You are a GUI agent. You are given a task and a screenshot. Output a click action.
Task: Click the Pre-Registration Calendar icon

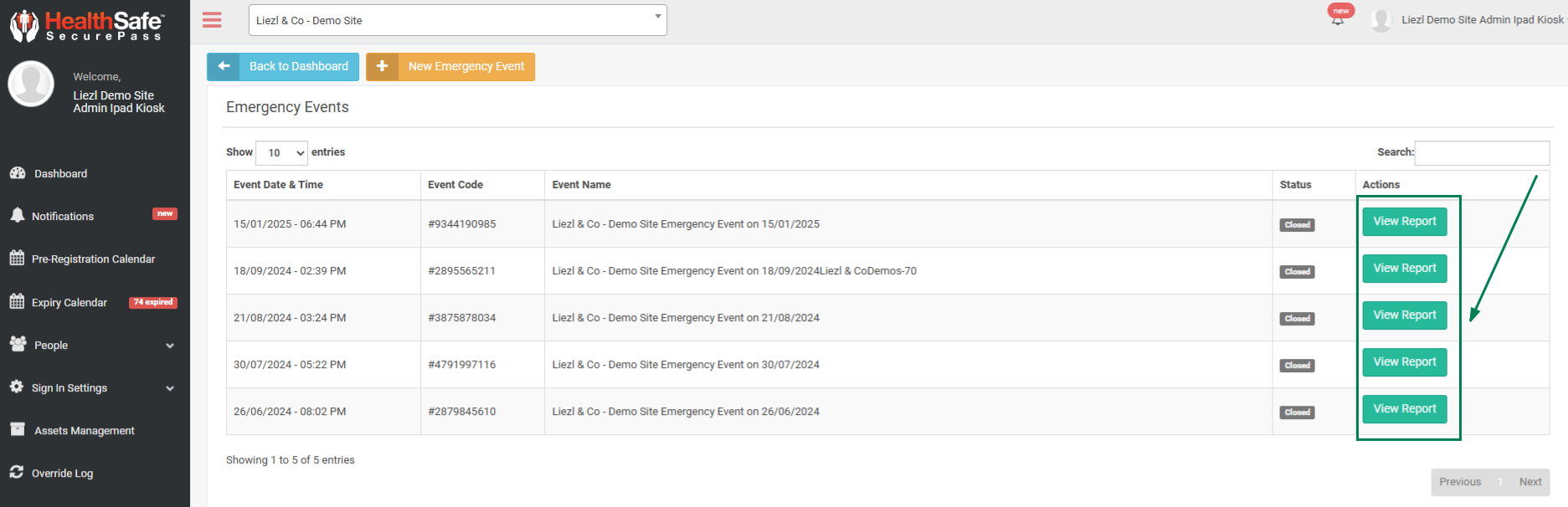coord(17,259)
